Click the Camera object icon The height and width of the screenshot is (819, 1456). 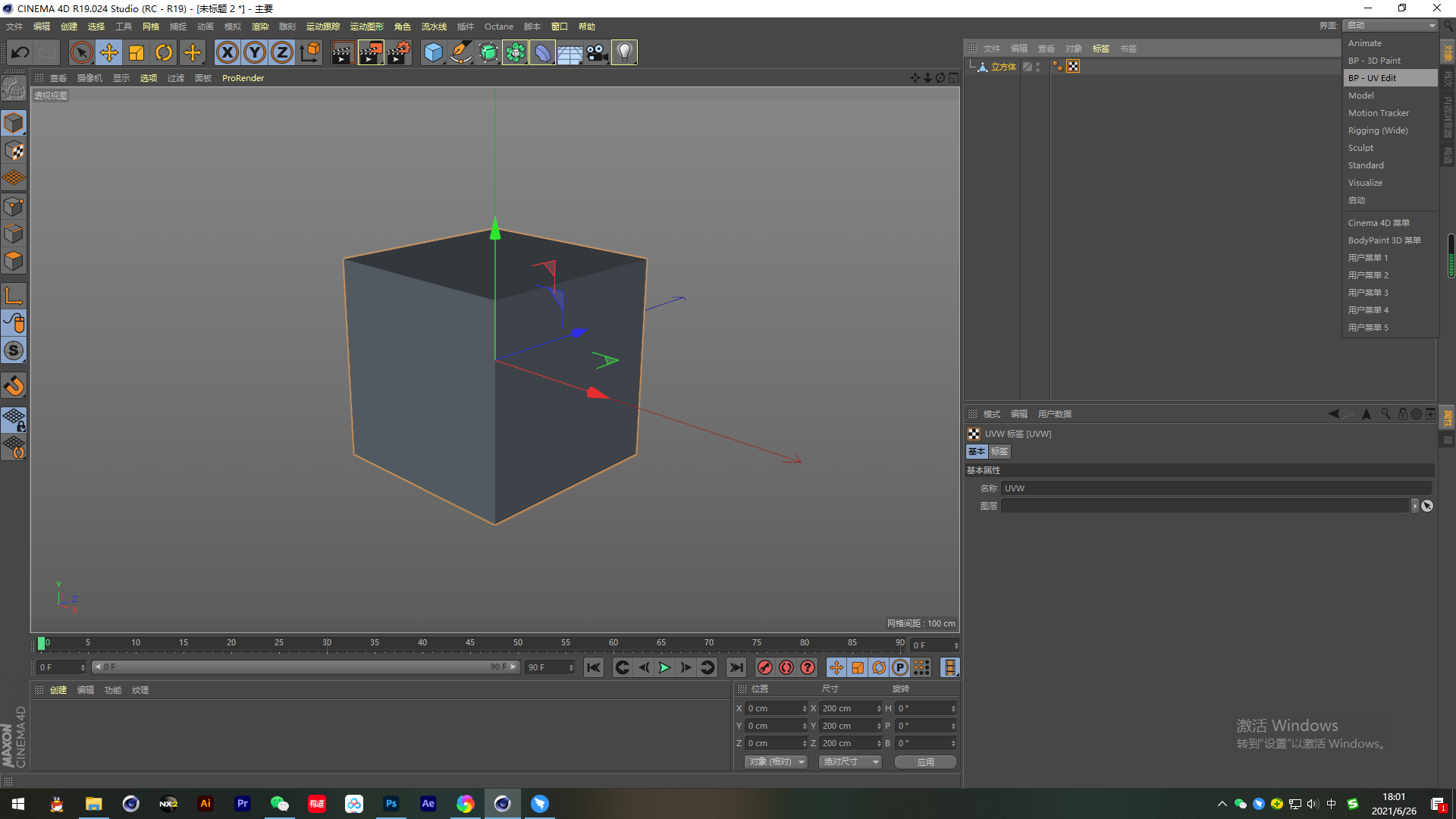[x=597, y=52]
